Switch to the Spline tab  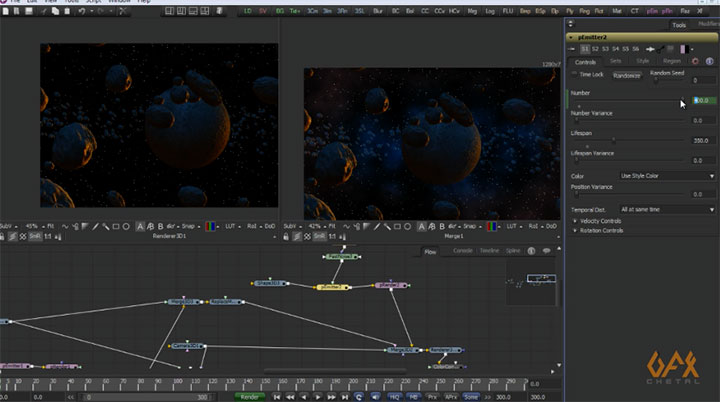point(513,251)
